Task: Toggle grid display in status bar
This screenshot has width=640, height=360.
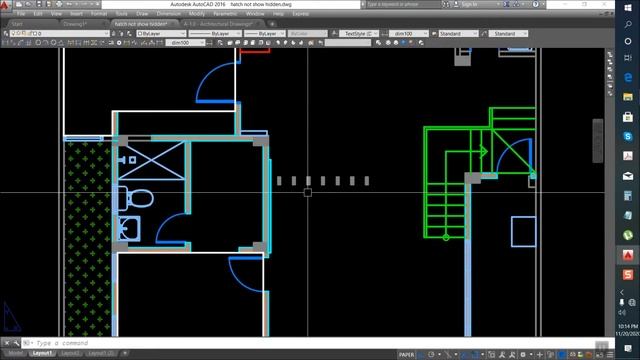Action: point(421,355)
